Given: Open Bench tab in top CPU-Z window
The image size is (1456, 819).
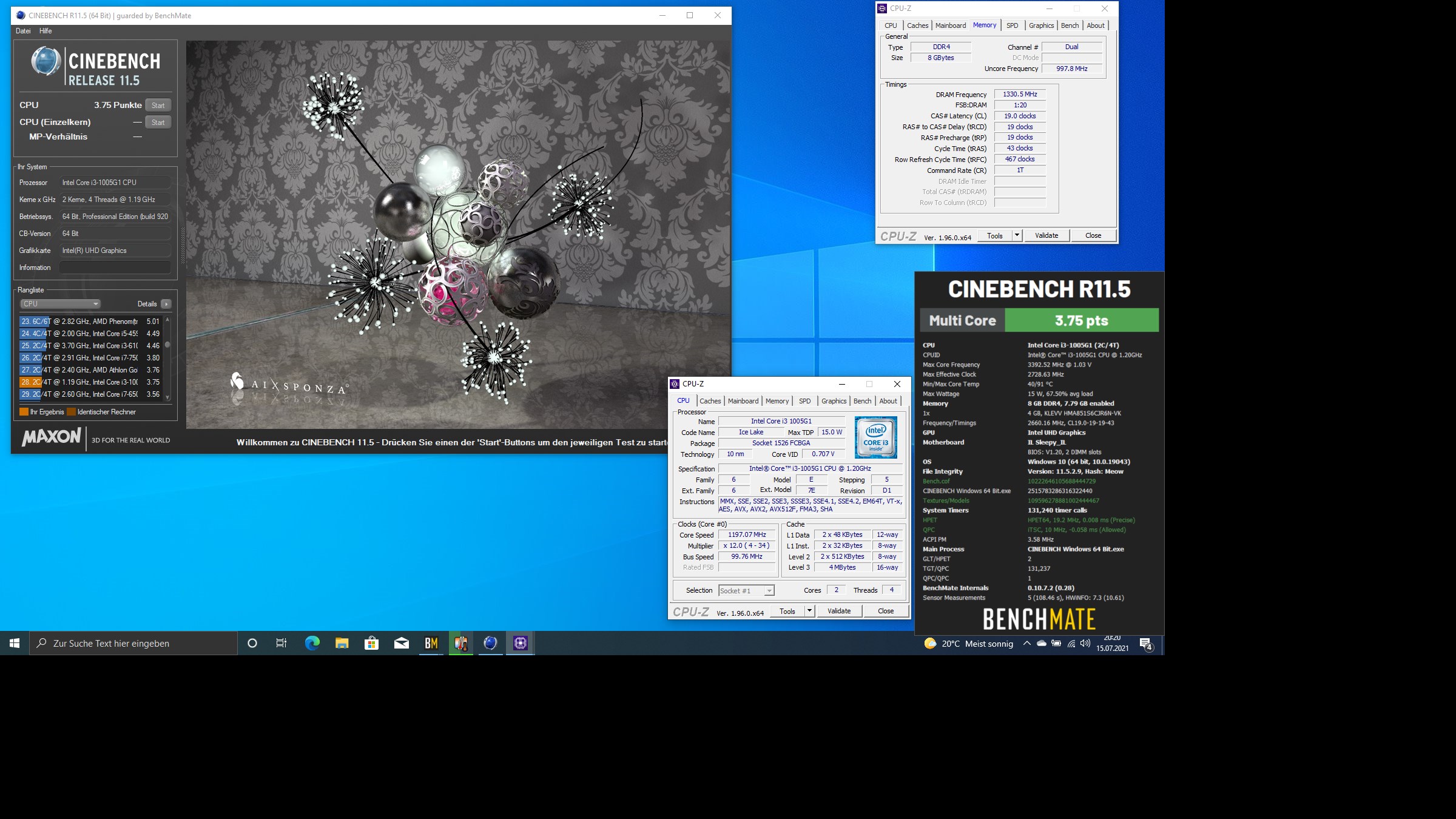Looking at the screenshot, I should (1070, 25).
